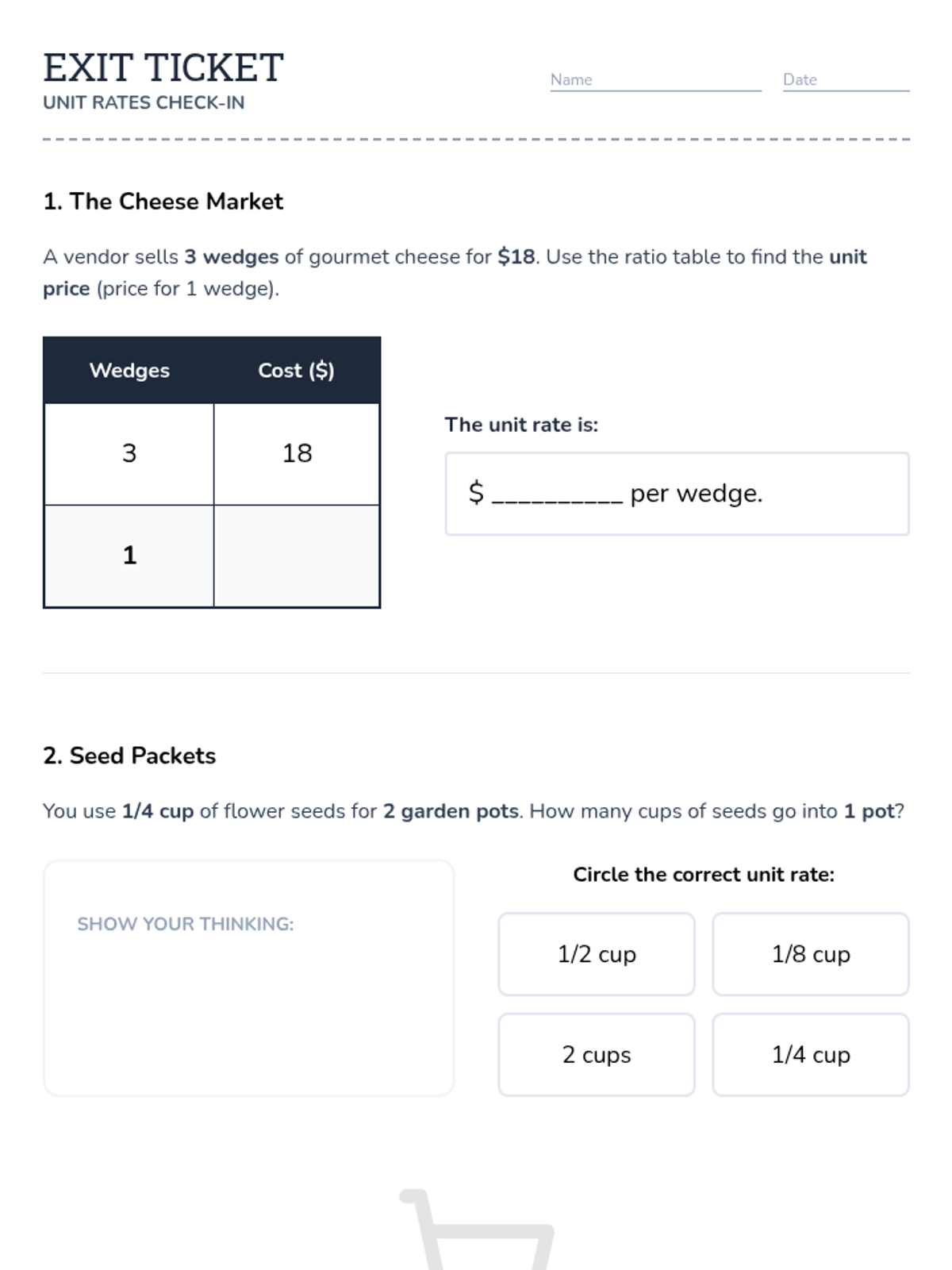Click the 'Circle the correct unit rate' label
952x1270 pixels.
704,875
